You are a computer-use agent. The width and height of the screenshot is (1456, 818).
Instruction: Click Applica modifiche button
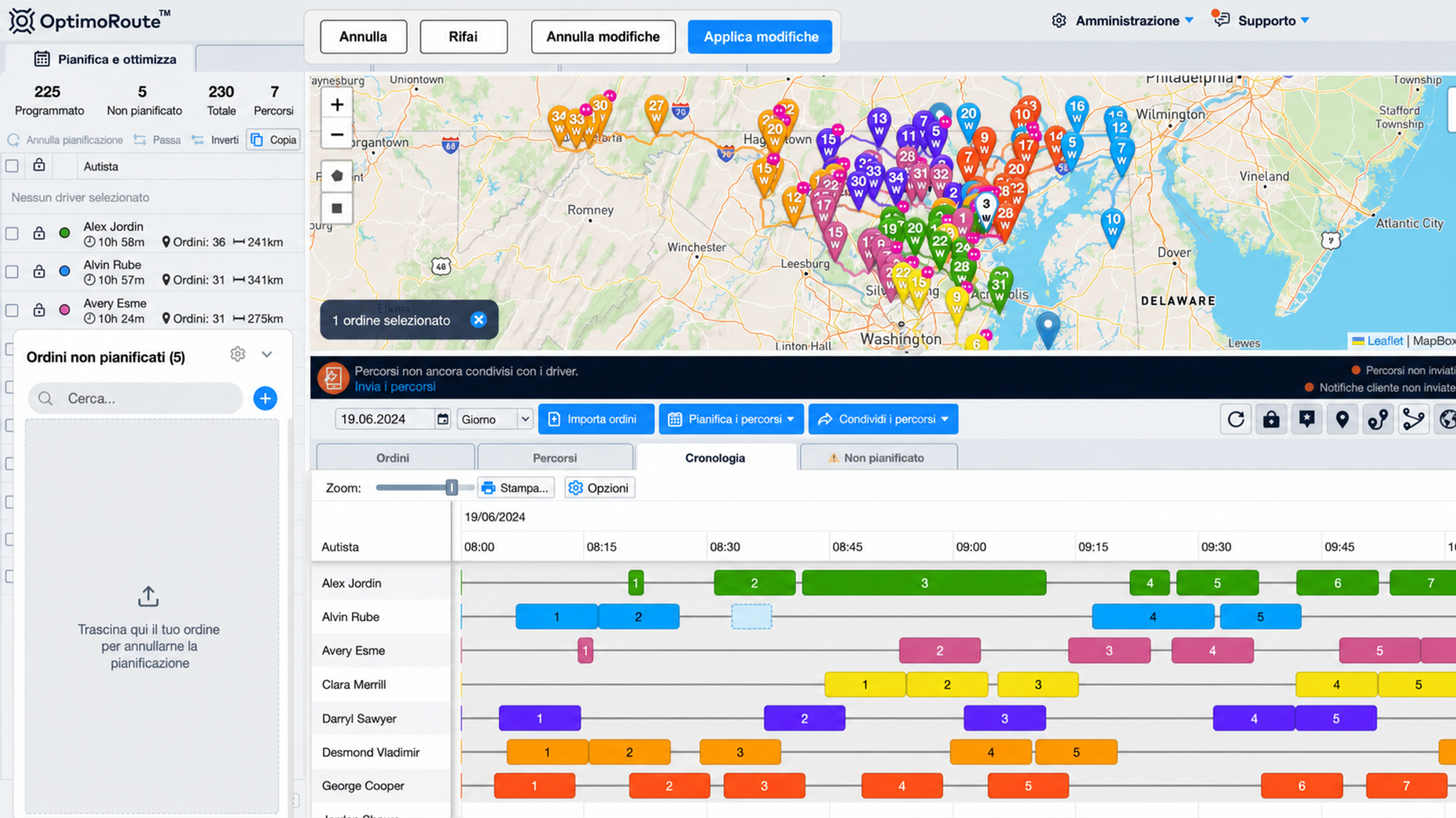(x=761, y=37)
